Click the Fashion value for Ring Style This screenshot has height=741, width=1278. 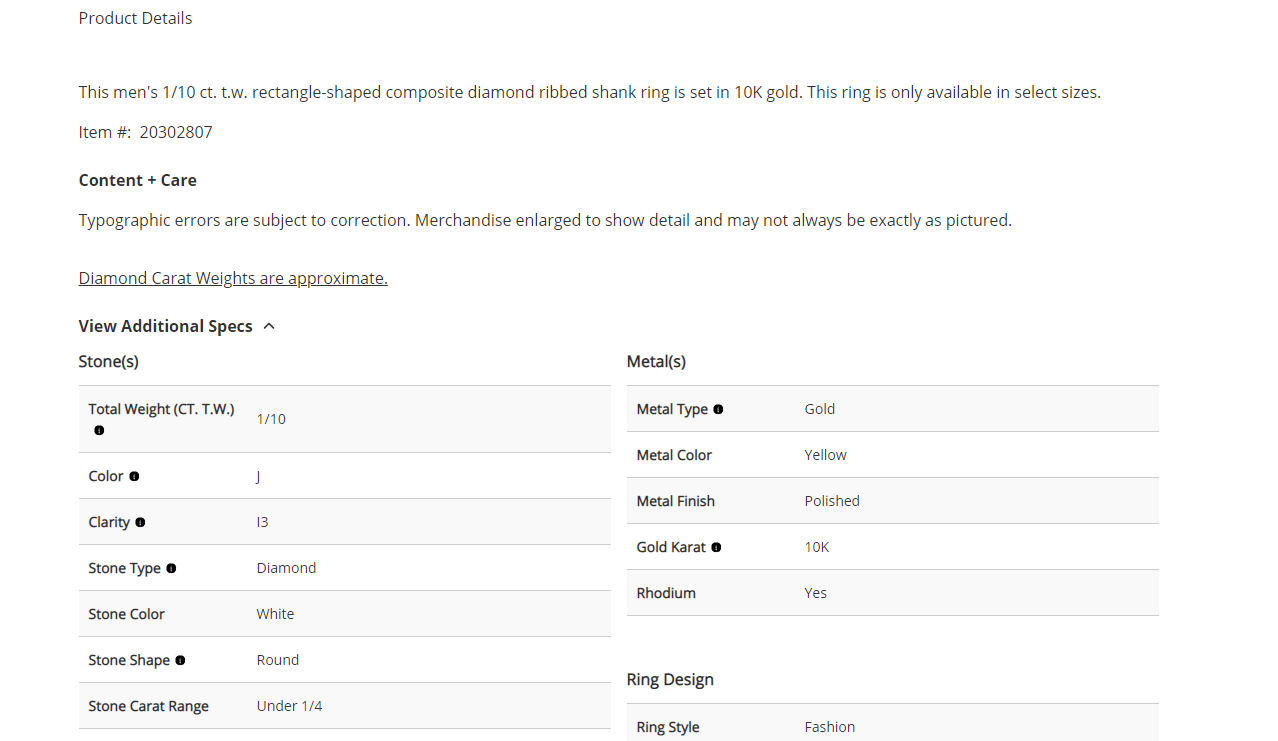(830, 727)
